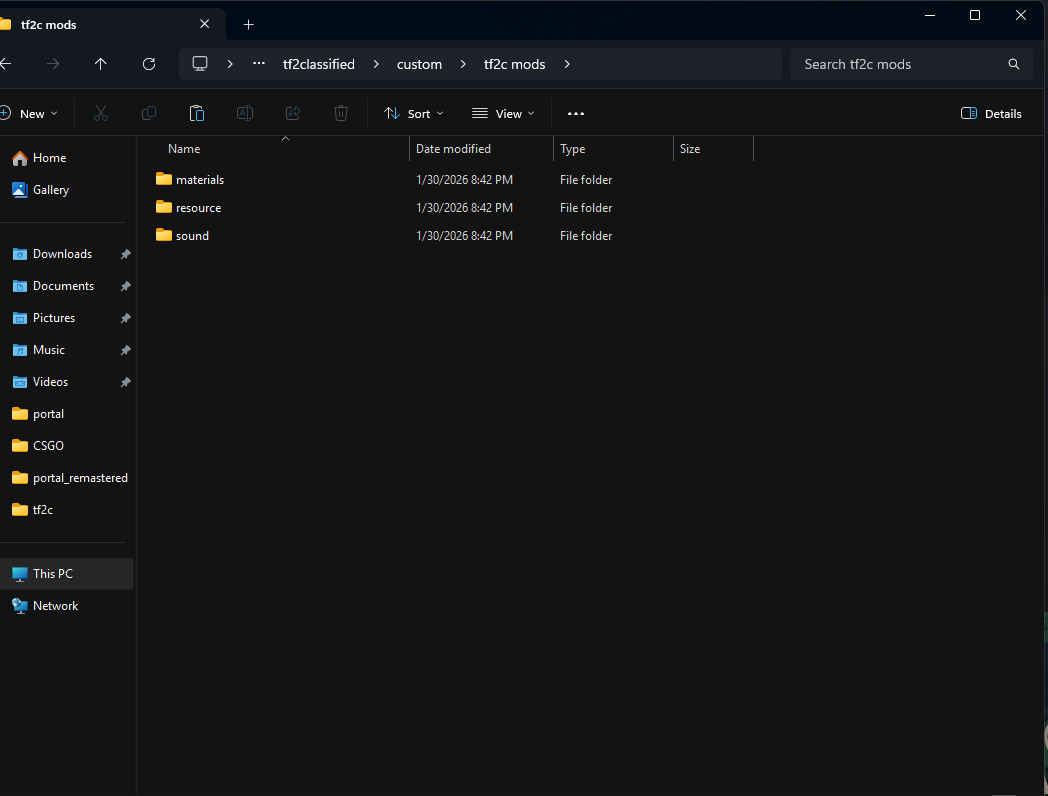Refresh the current folder view
This screenshot has width=1048, height=796.
tap(149, 64)
